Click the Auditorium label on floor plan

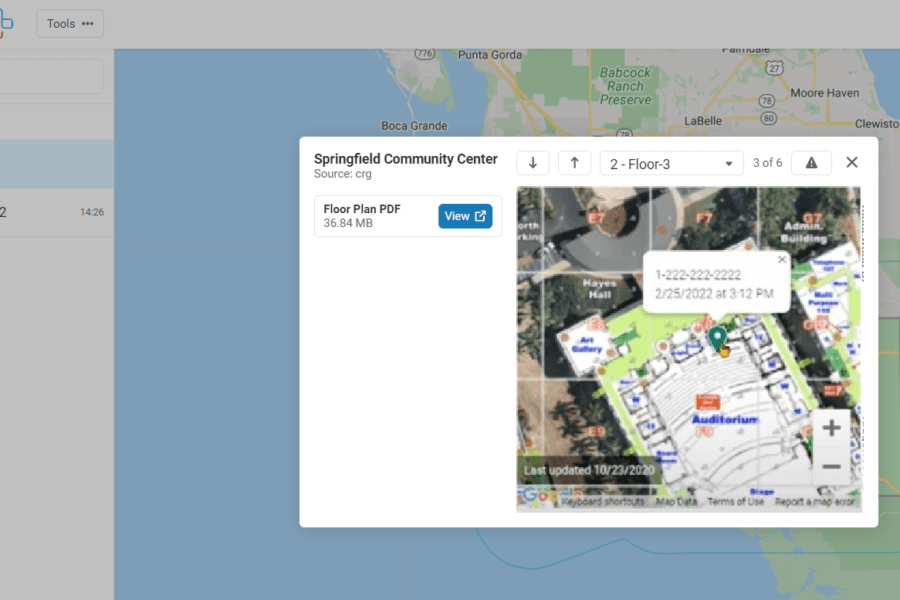coord(724,420)
